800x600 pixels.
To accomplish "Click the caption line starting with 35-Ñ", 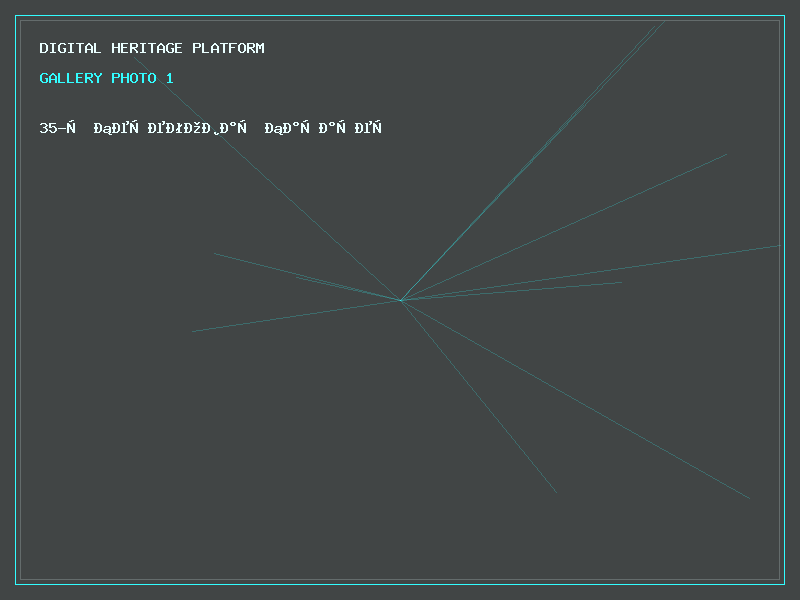I will point(210,128).
